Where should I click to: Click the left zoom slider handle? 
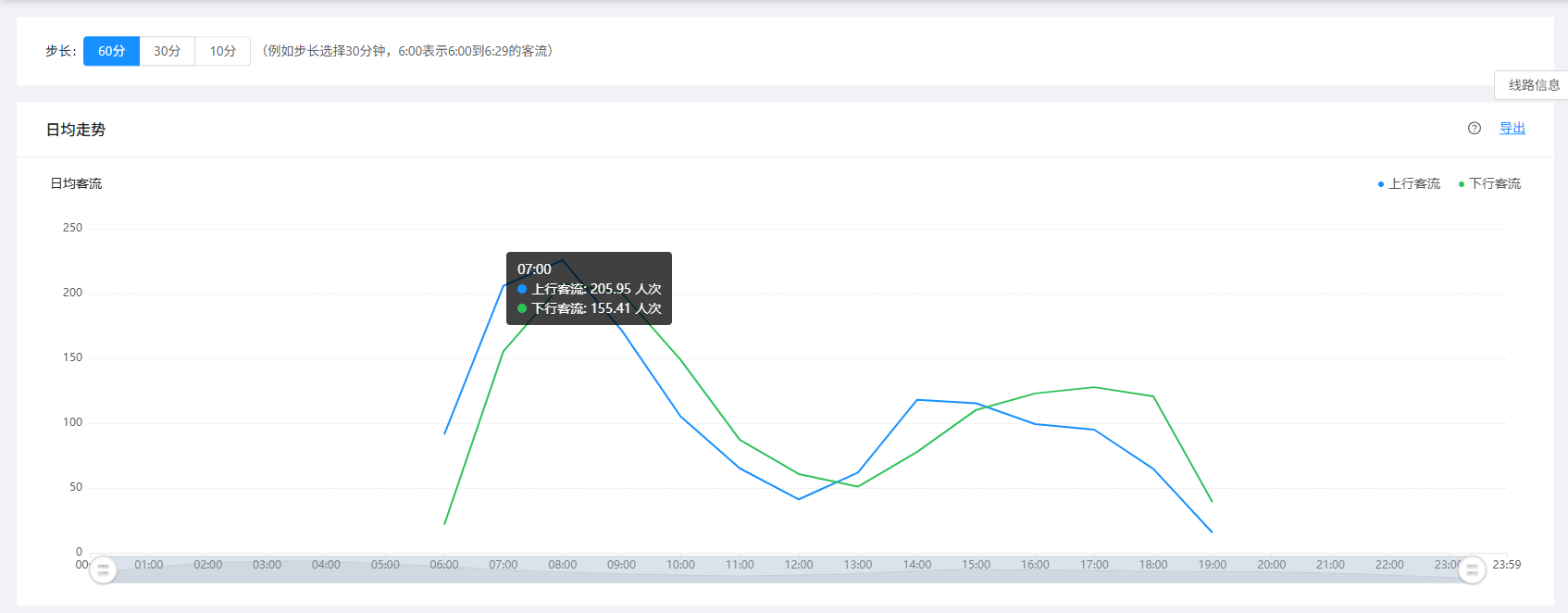[103, 569]
